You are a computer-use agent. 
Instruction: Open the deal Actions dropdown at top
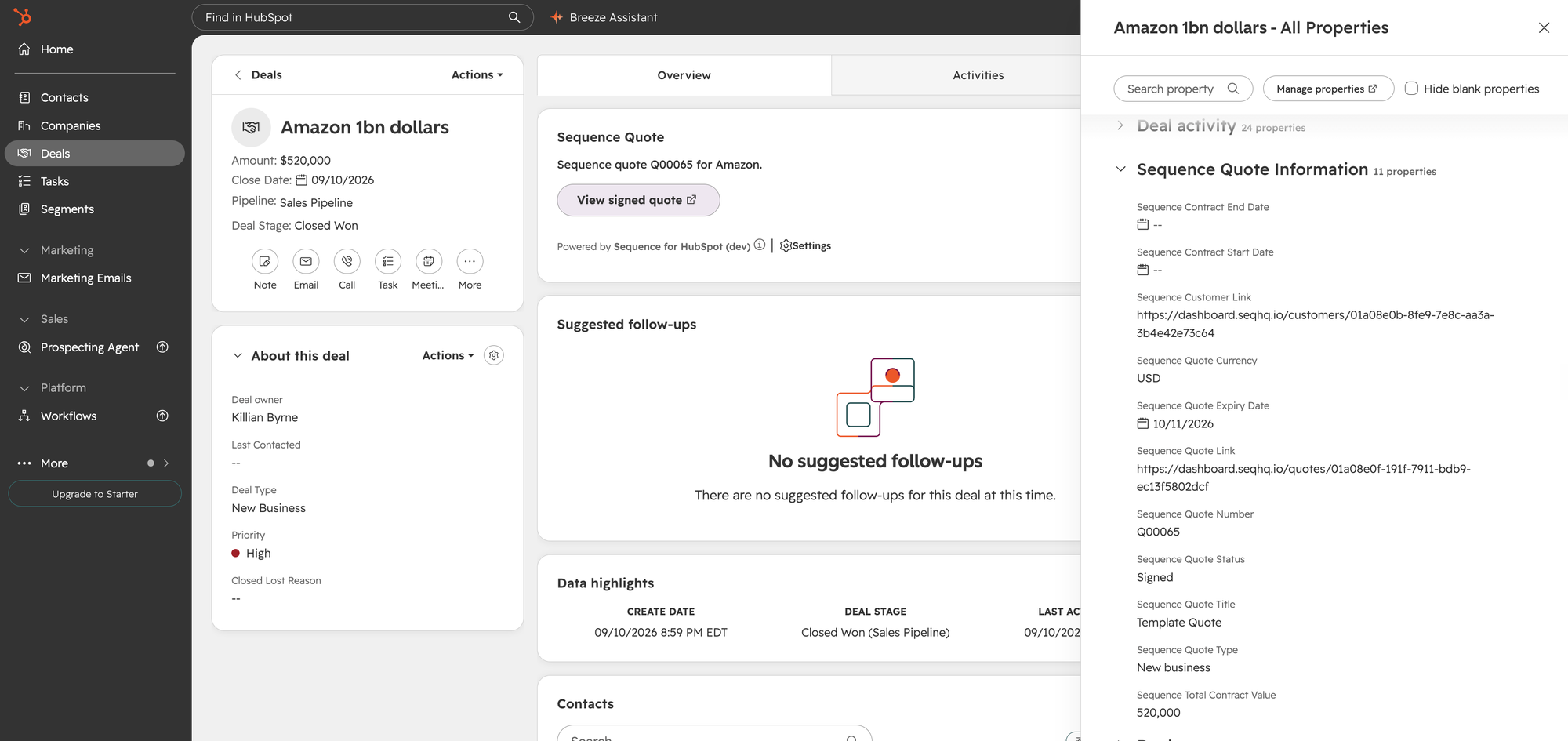(x=477, y=74)
